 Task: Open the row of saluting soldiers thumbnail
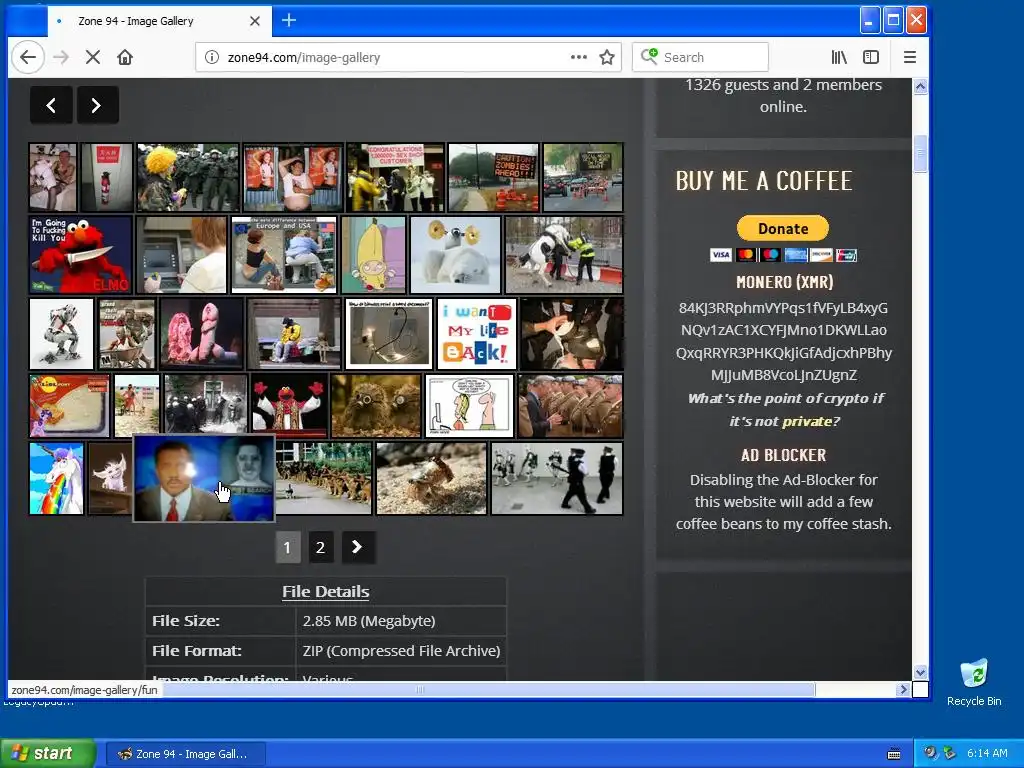pyautogui.click(x=570, y=406)
